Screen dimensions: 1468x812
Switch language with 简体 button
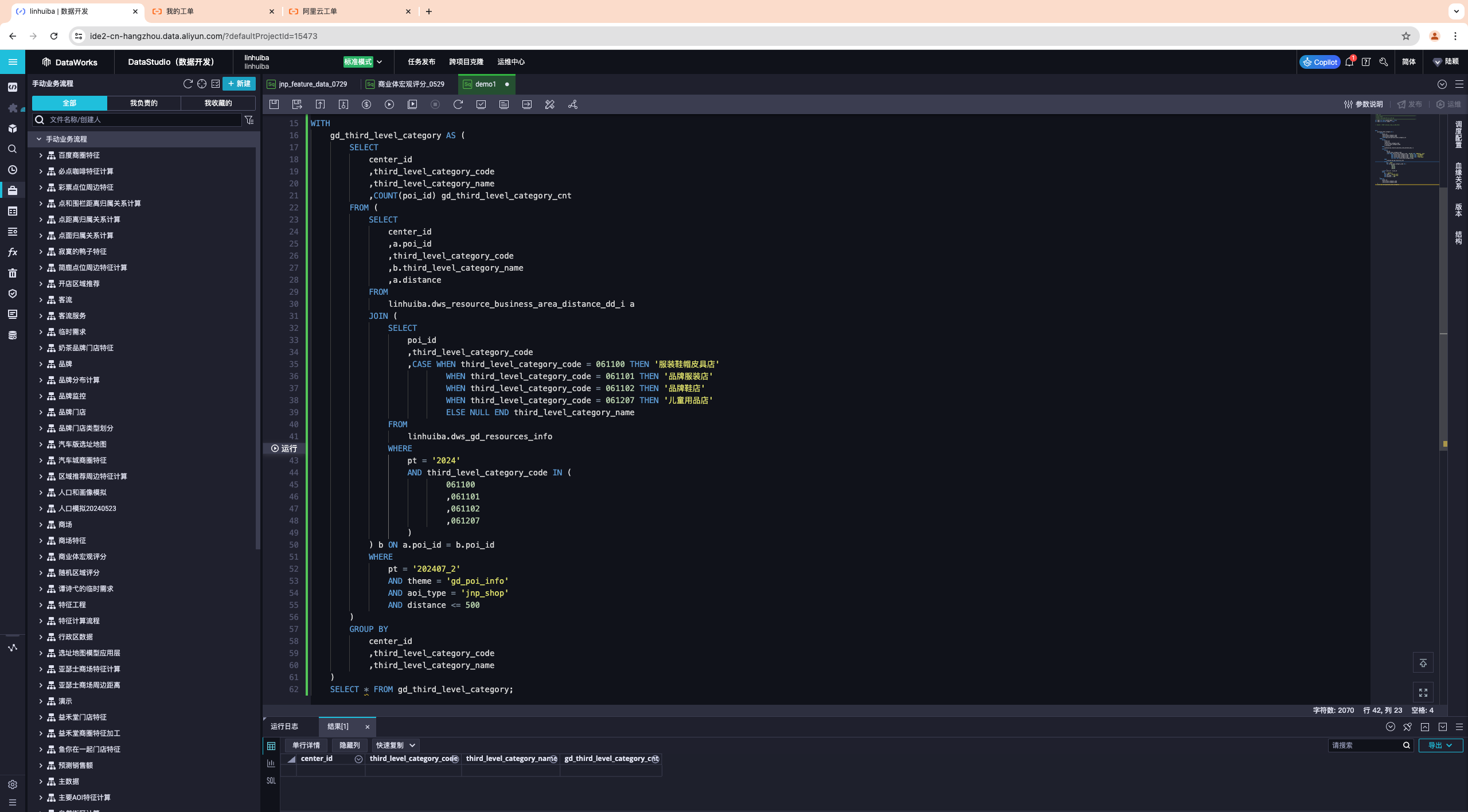pyautogui.click(x=1408, y=62)
